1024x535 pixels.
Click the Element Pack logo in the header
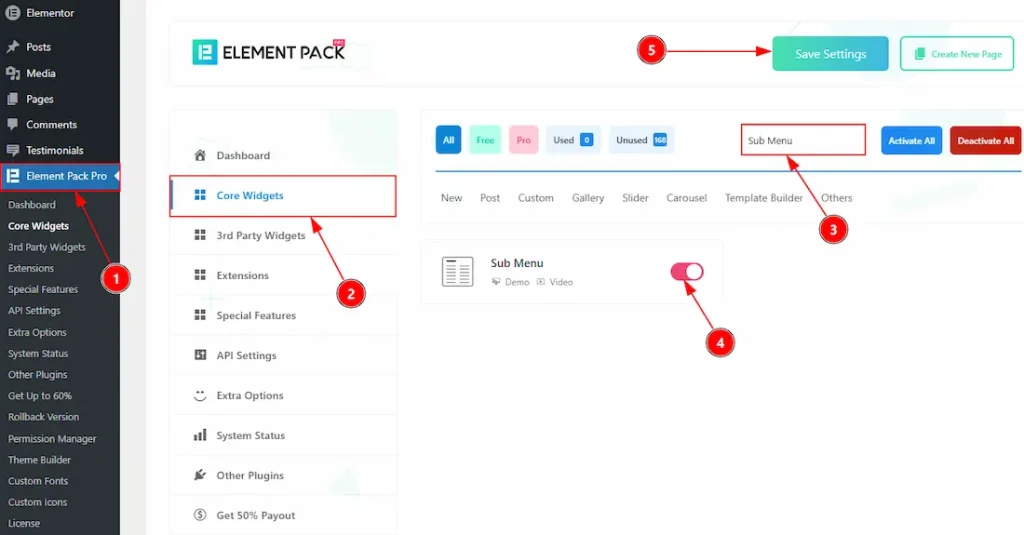pyautogui.click(x=268, y=52)
